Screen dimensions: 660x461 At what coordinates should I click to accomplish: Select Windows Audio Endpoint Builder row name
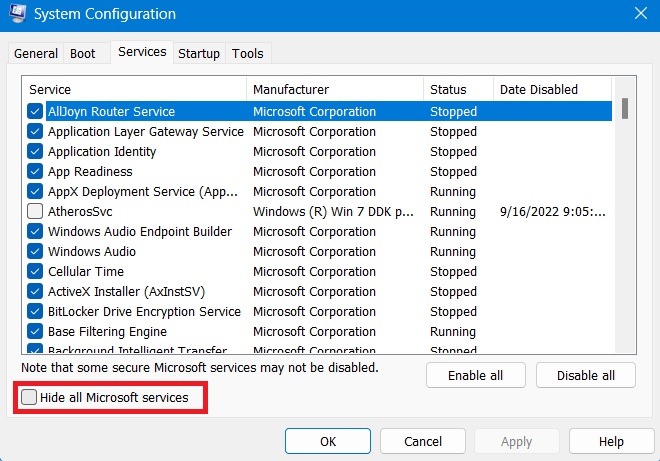140,232
